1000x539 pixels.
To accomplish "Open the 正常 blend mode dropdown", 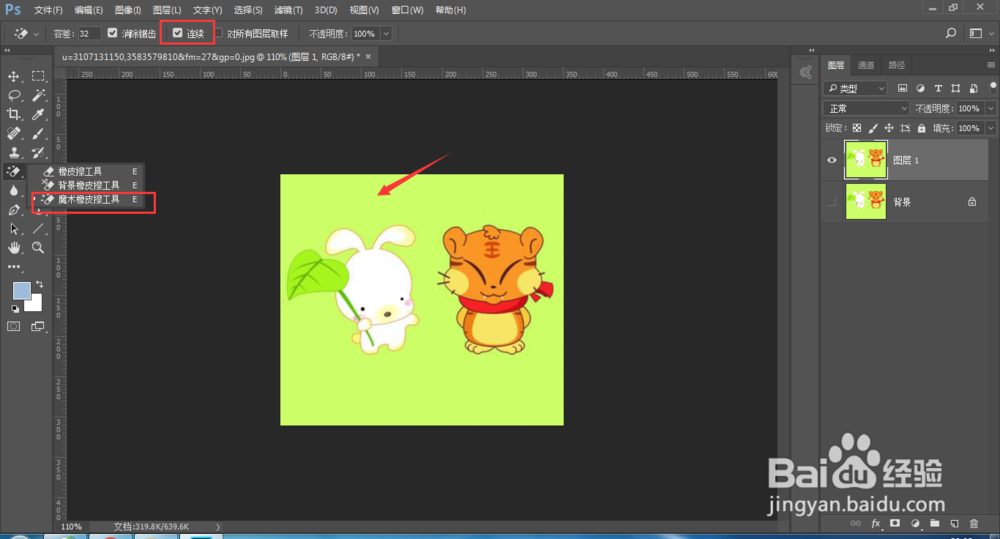I will coord(865,108).
